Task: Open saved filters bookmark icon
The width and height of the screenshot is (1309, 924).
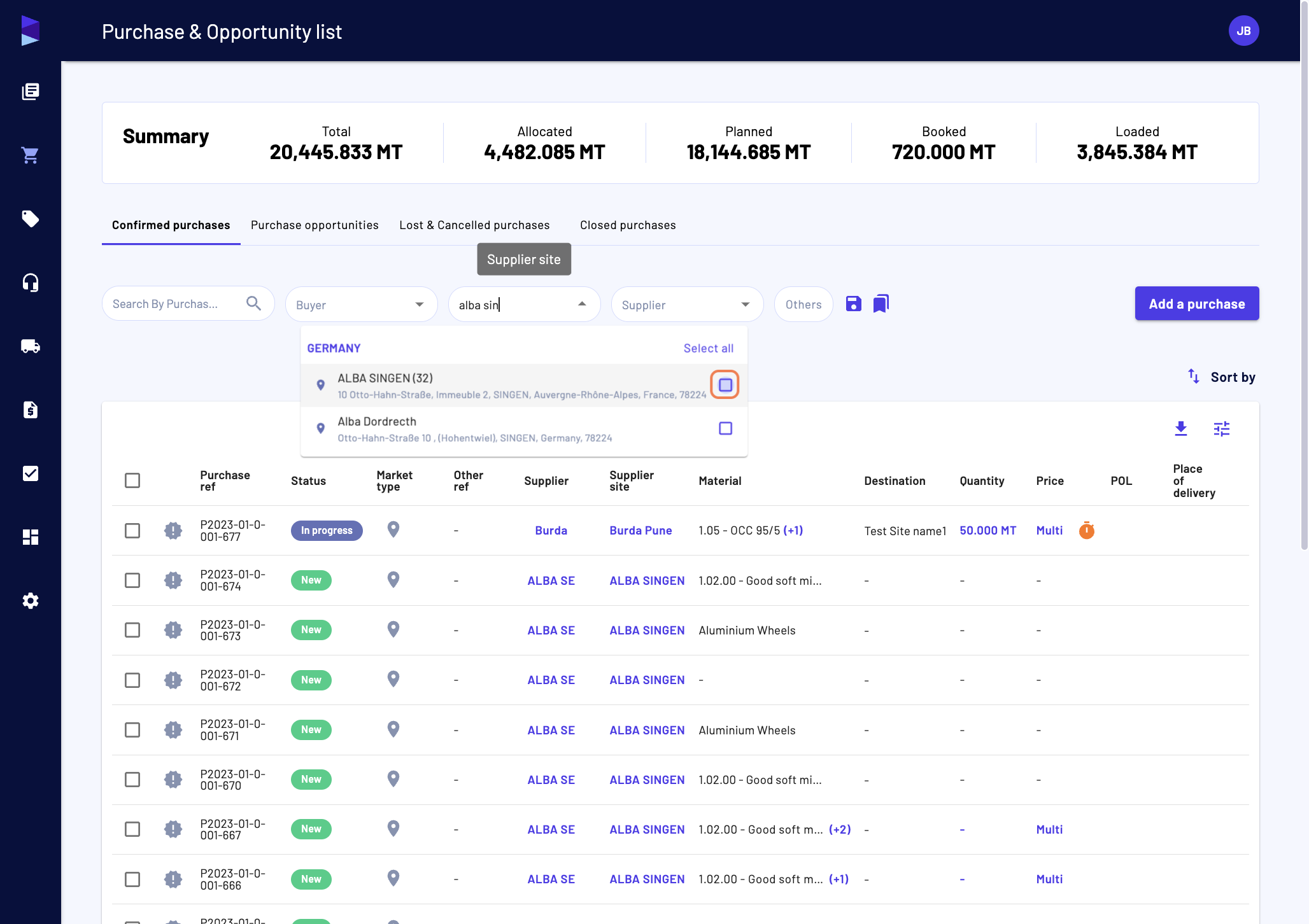Action: click(881, 304)
